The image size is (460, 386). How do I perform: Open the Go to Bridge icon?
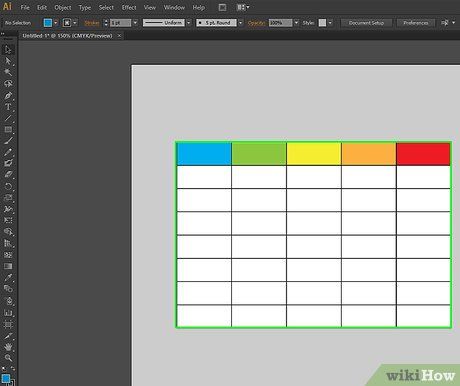222,7
